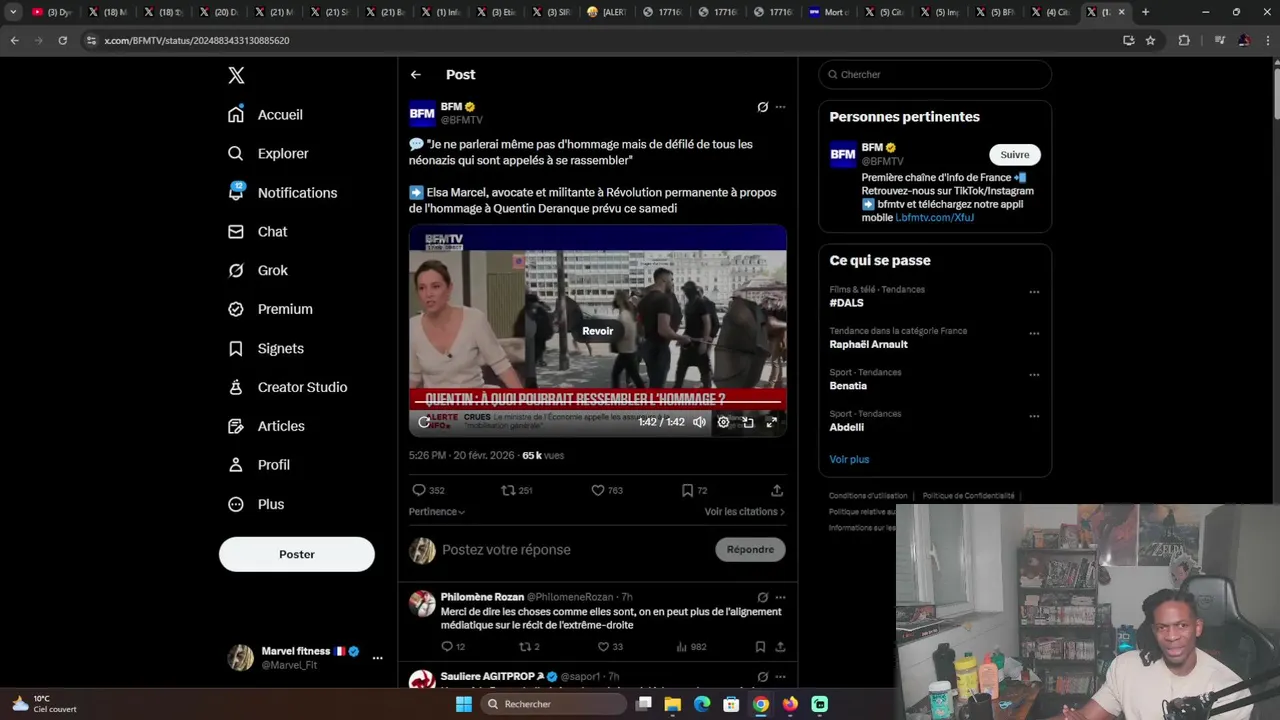
Task: Bookmark the BFM post (72)
Action: coord(694,490)
